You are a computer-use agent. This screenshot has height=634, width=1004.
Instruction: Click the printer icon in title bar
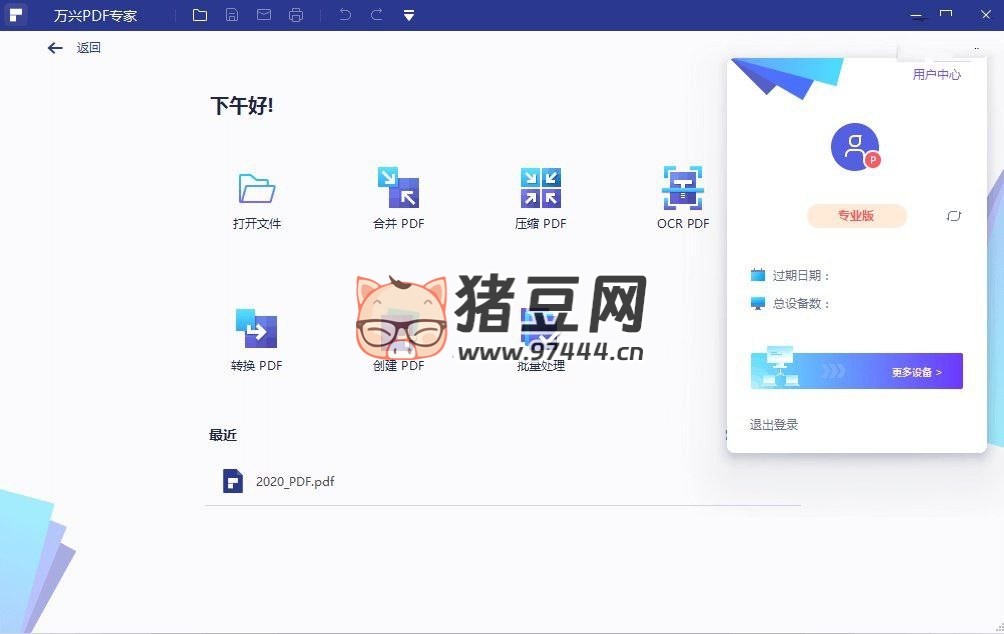click(x=295, y=15)
